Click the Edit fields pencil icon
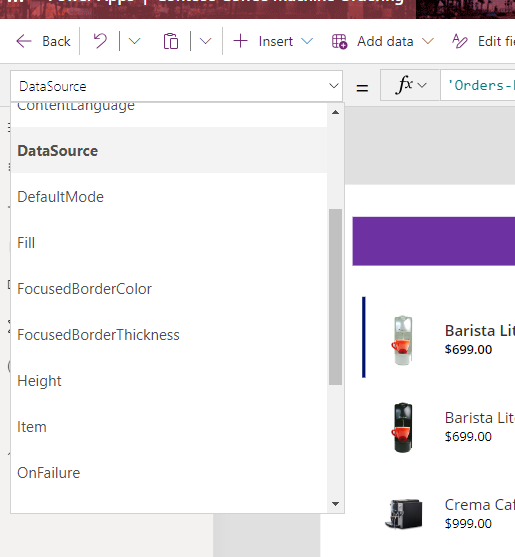This screenshot has width=515, height=557. [x=460, y=41]
